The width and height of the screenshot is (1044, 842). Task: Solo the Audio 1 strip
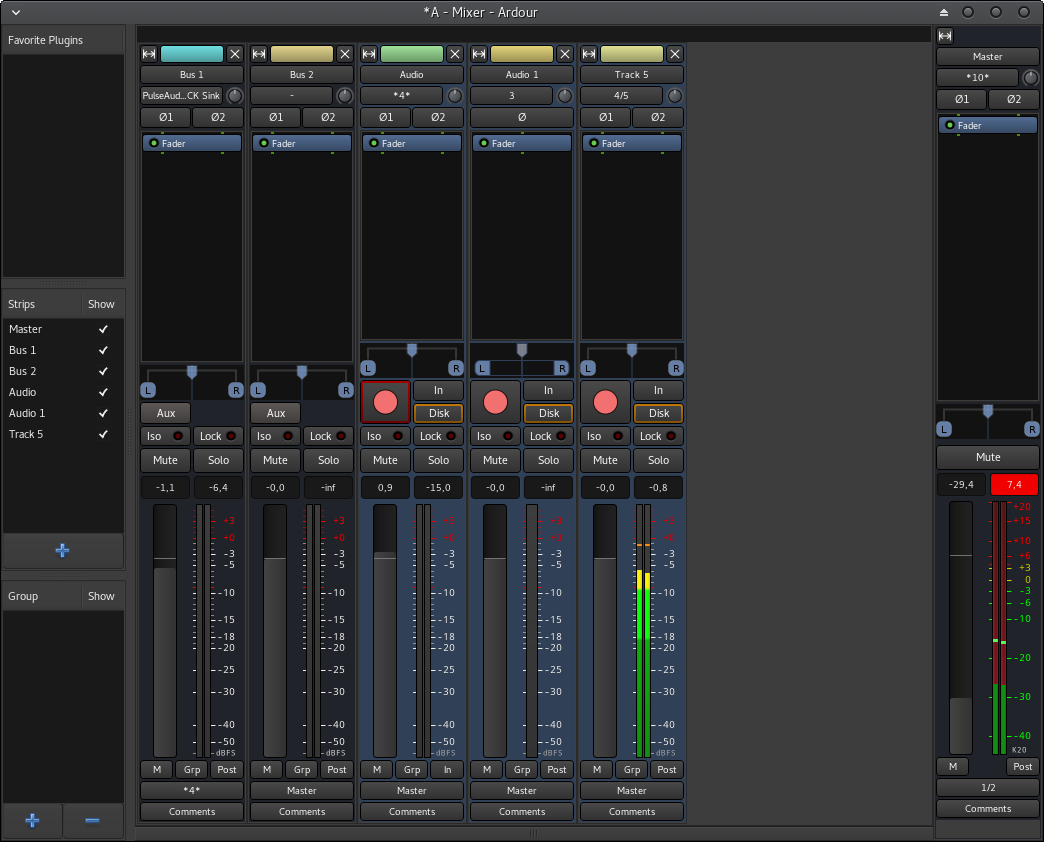(548, 460)
